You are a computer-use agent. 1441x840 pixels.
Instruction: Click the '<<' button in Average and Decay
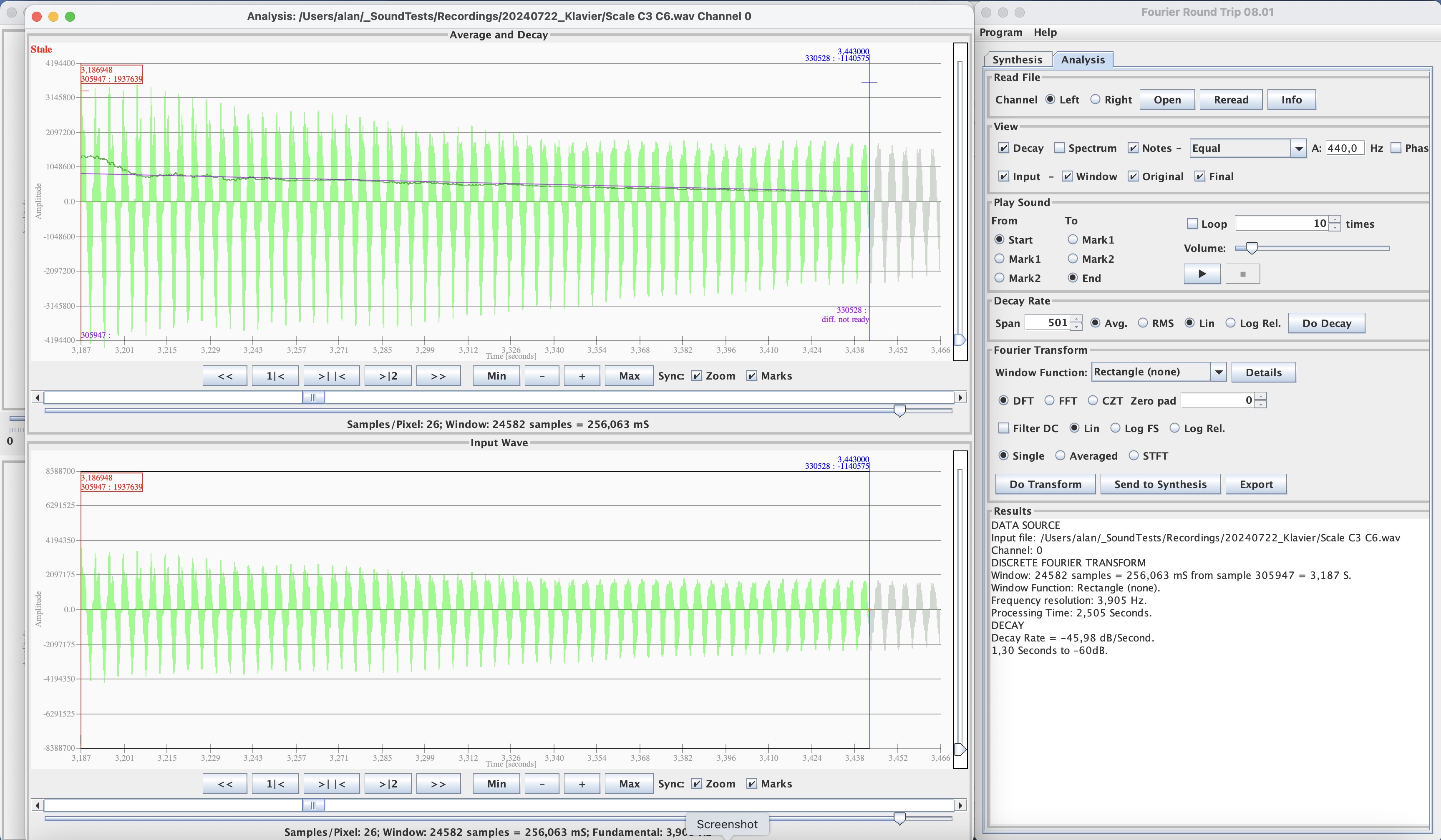click(x=225, y=376)
